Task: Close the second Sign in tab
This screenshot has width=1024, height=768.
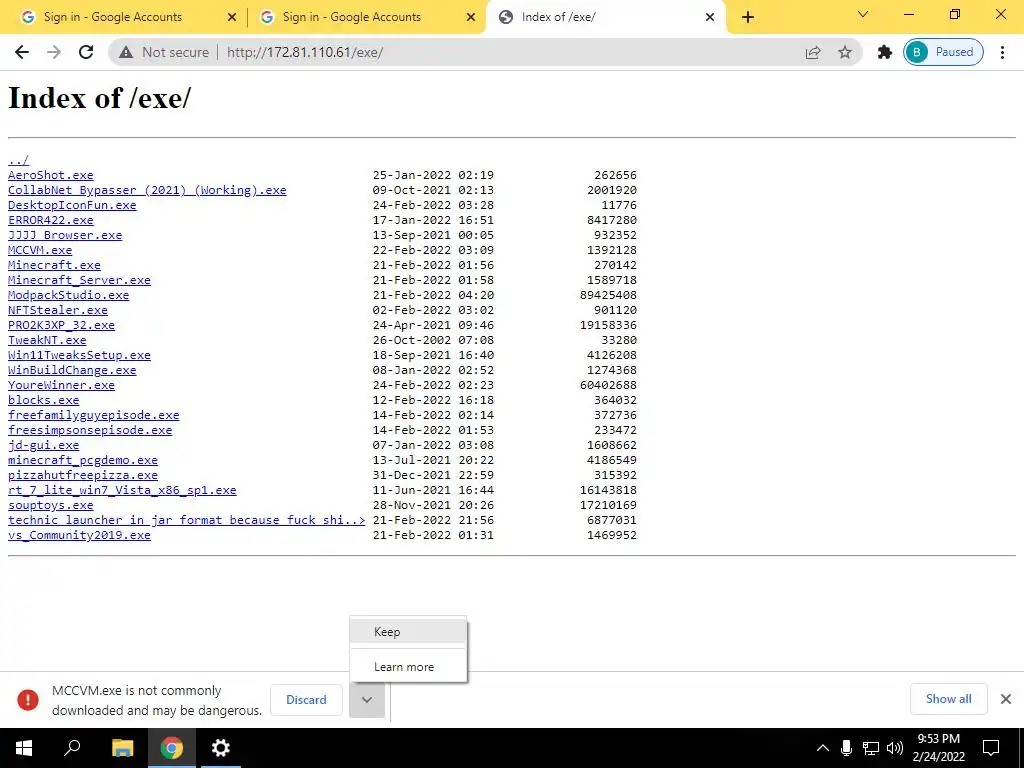Action: tap(471, 18)
